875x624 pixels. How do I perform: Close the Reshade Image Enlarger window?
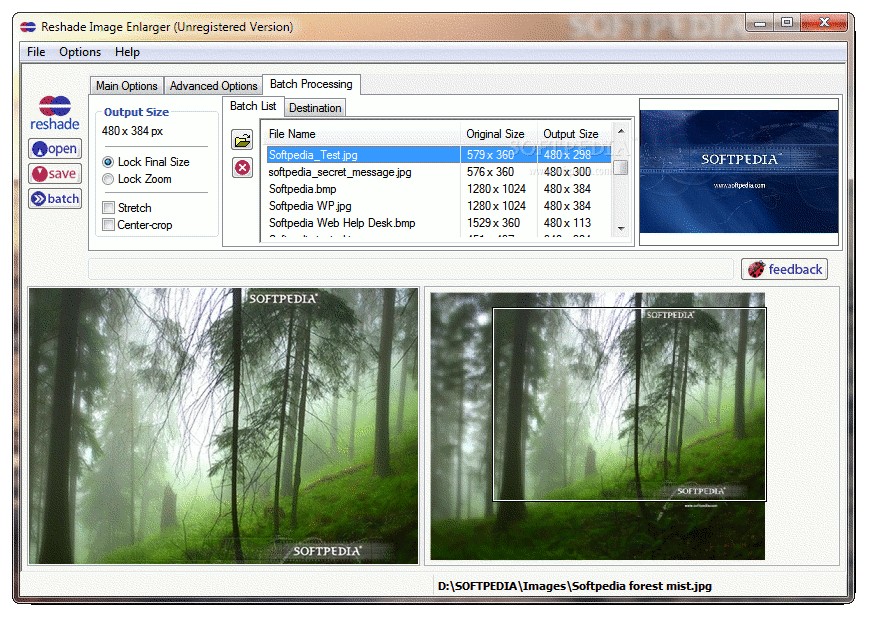point(824,23)
